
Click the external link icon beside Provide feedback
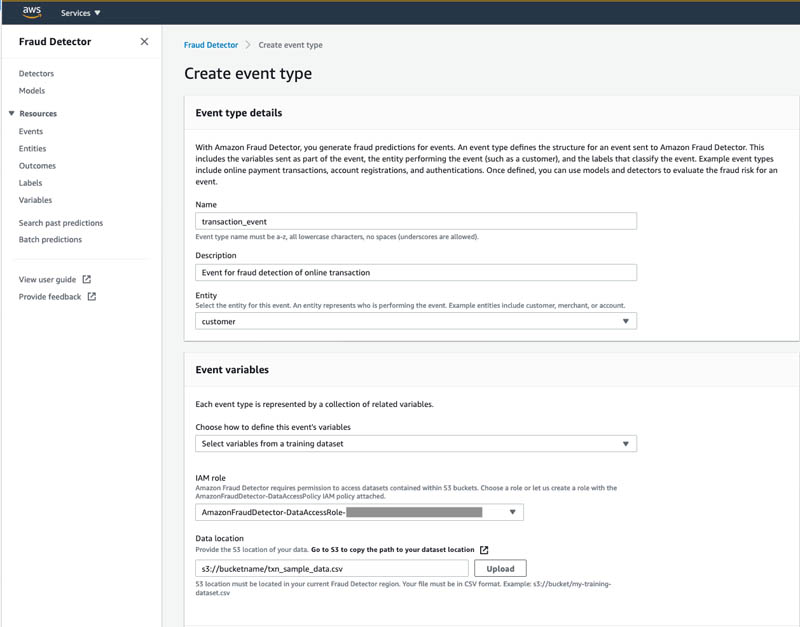click(92, 296)
